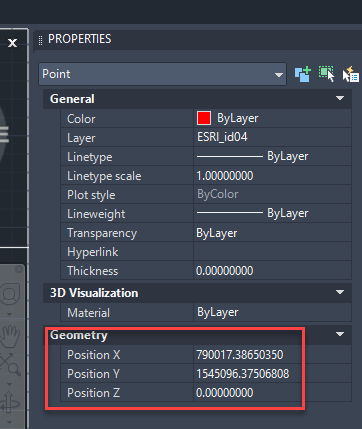Click the Linetype property label
Viewport: 362px width, 429px height.
[90, 157]
